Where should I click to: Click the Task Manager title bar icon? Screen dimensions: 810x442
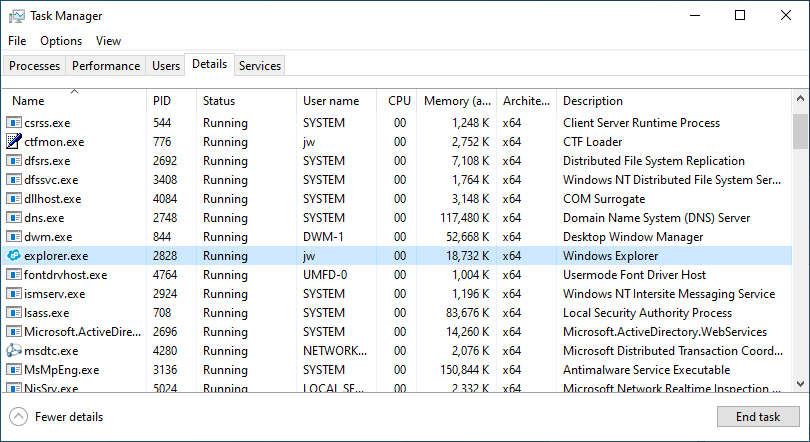click(x=17, y=16)
